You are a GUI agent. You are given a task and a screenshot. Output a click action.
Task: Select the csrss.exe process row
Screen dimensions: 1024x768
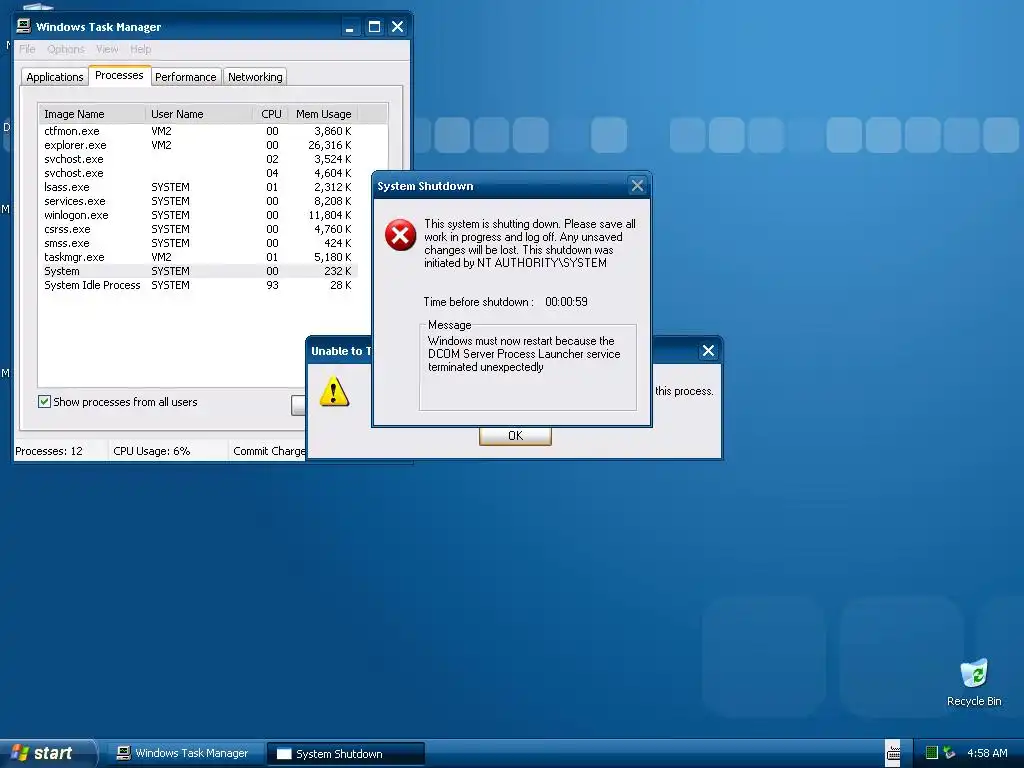pos(198,229)
